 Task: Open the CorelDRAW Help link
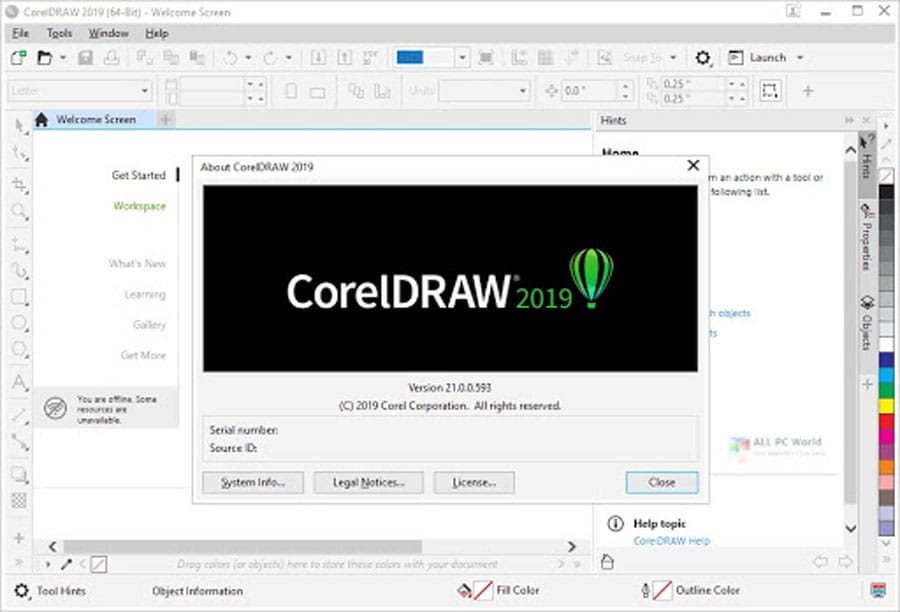click(x=671, y=541)
